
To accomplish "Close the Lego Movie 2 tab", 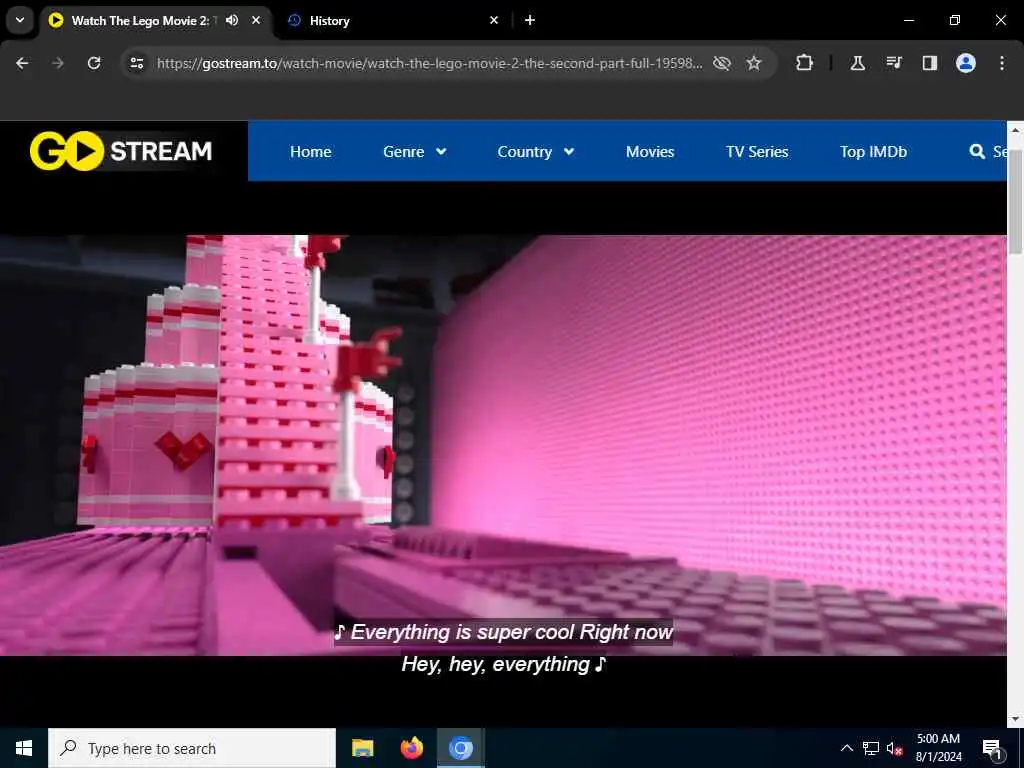I will click(256, 20).
